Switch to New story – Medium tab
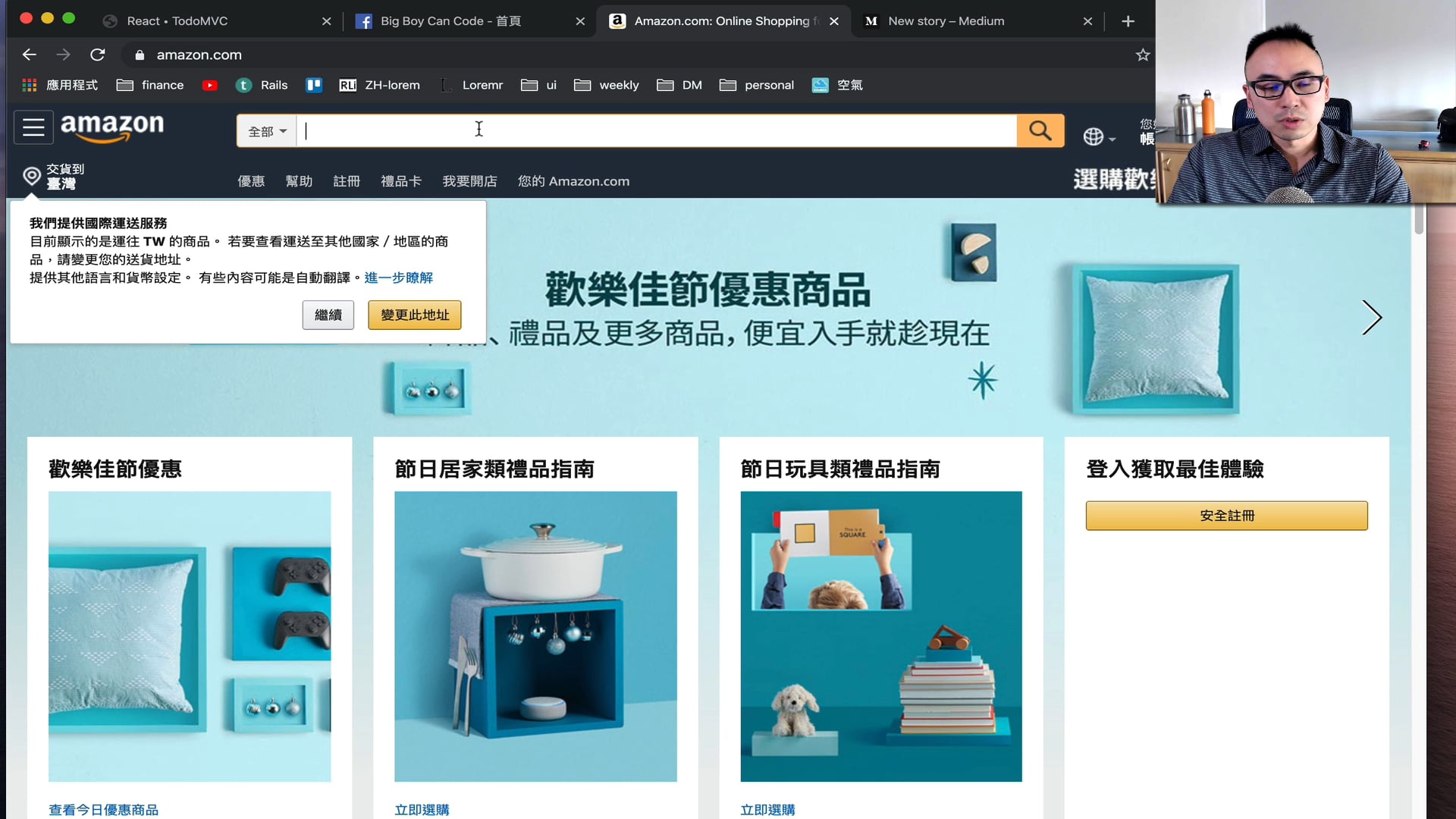This screenshot has width=1456, height=819. tap(946, 21)
